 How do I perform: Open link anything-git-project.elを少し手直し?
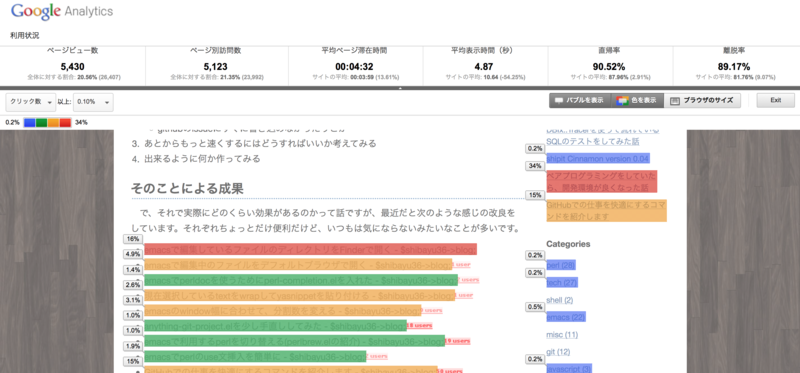276,326
